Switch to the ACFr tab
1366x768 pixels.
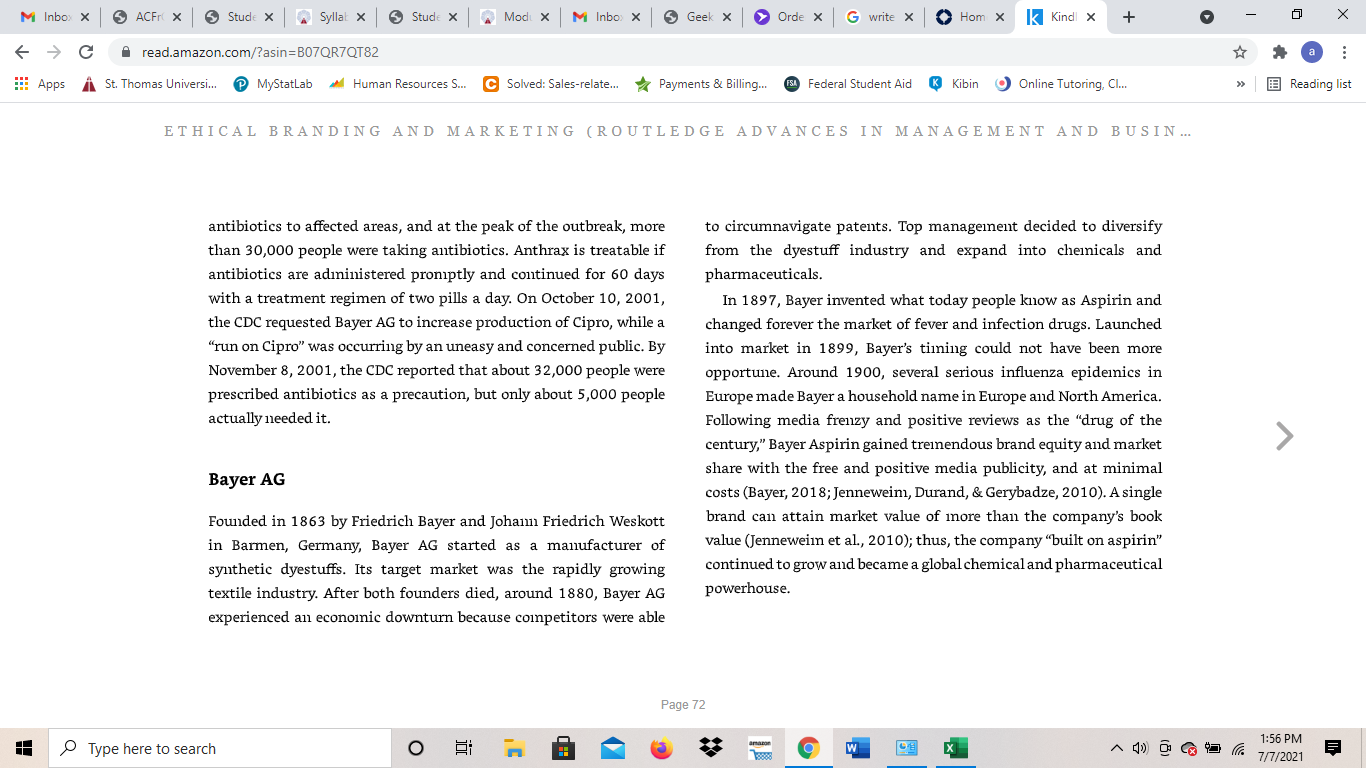146,17
